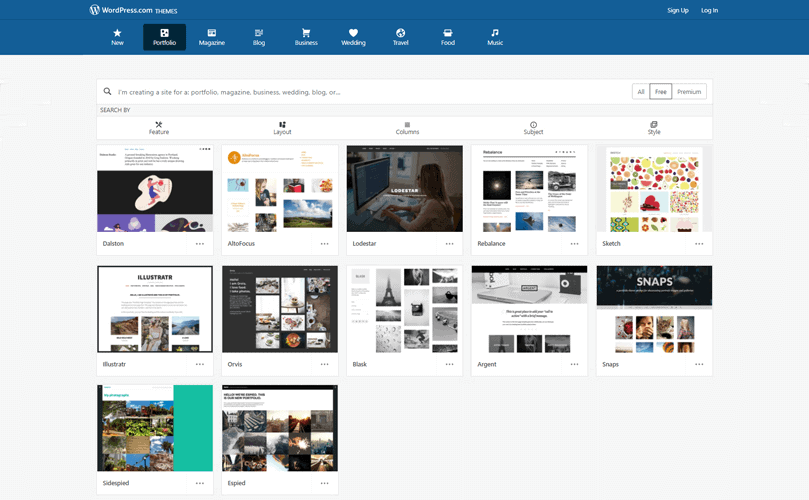
Task: Expand the Layout search filter
Action: coord(282,128)
